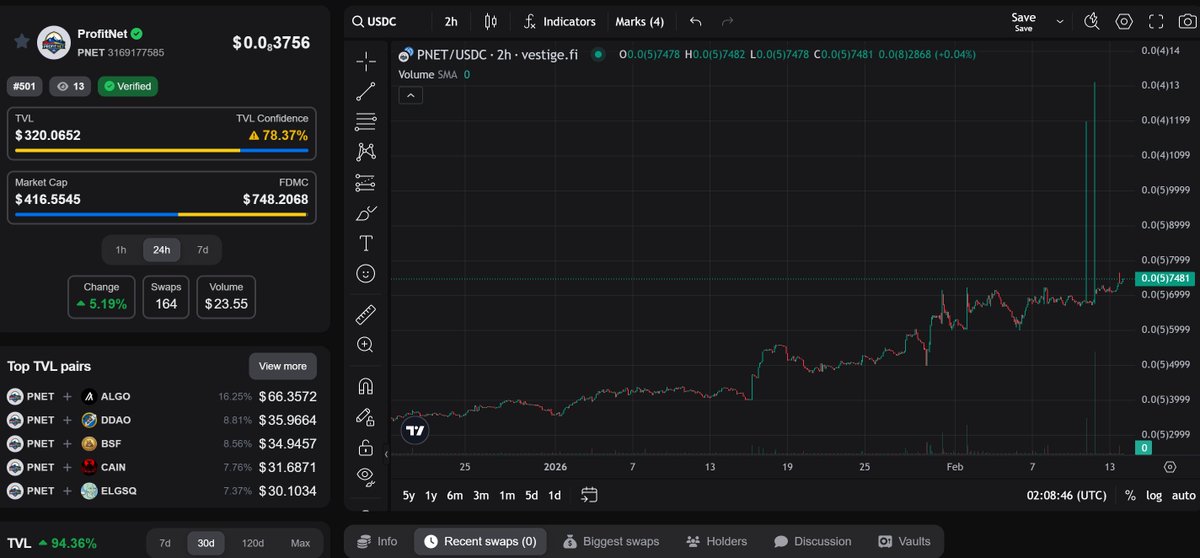Open the PNET + ELGSQ pair row
Image resolution: width=1200 pixels, height=558 pixels.
[x=162, y=490]
